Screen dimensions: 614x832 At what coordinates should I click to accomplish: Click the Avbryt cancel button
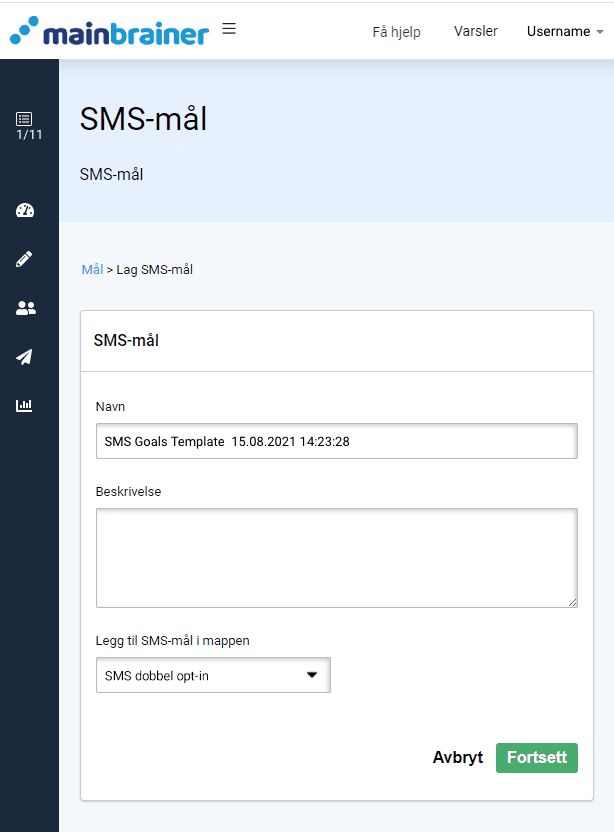coord(458,757)
